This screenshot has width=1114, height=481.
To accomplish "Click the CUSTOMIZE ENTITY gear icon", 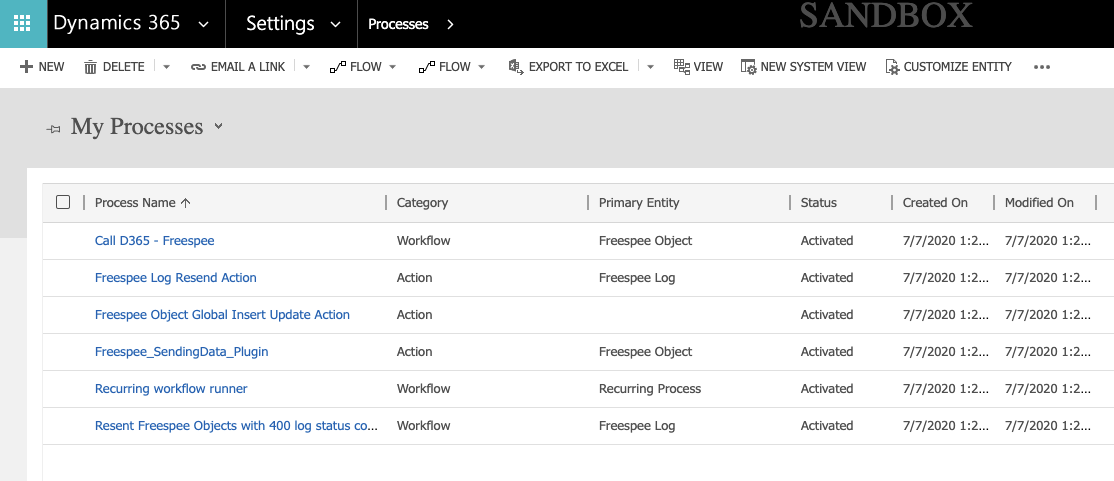I will (x=892, y=67).
